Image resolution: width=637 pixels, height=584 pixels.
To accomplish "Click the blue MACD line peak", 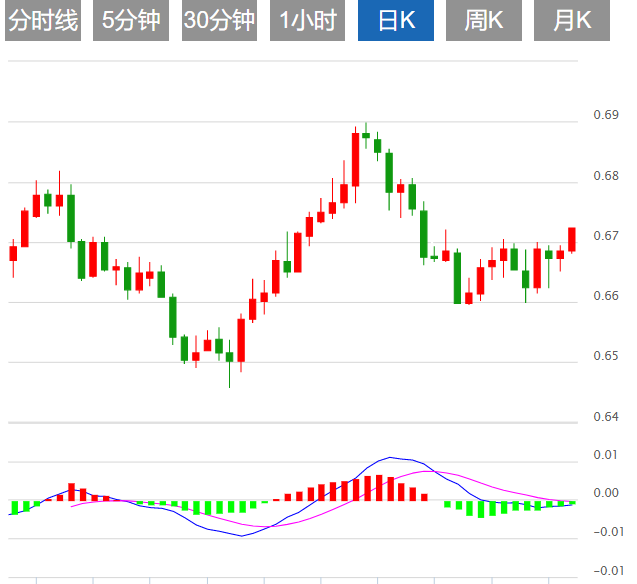I will 390,457.
